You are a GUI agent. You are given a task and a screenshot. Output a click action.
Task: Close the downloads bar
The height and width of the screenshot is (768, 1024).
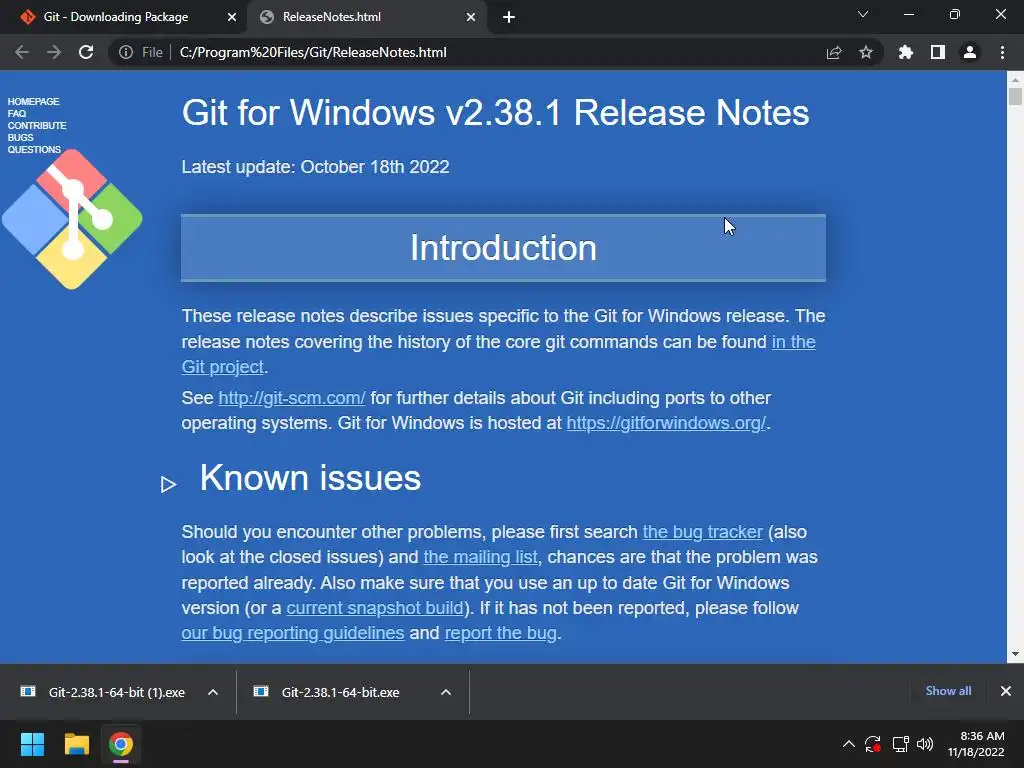click(1006, 691)
